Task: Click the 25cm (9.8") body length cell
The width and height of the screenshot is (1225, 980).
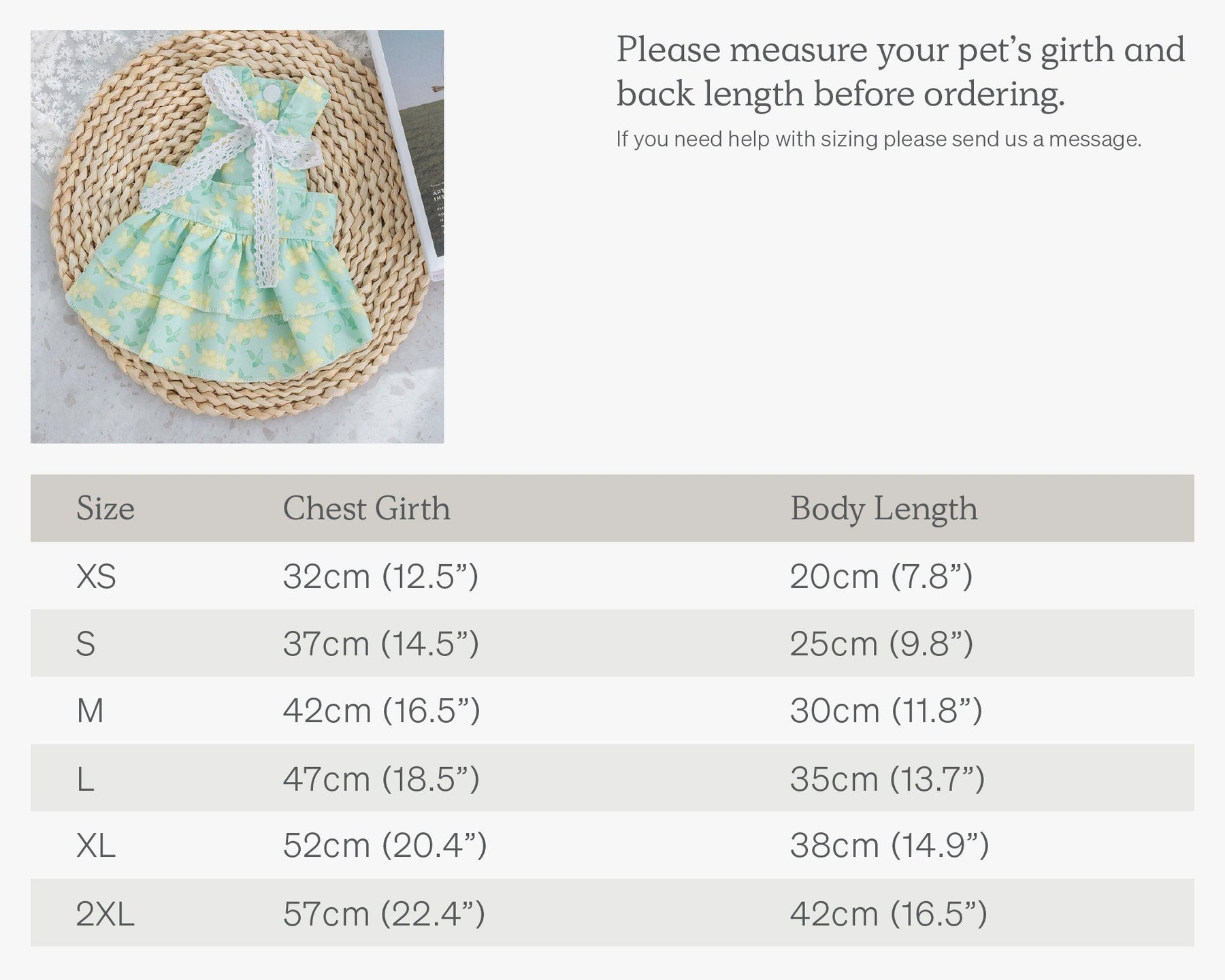Action: [881, 644]
